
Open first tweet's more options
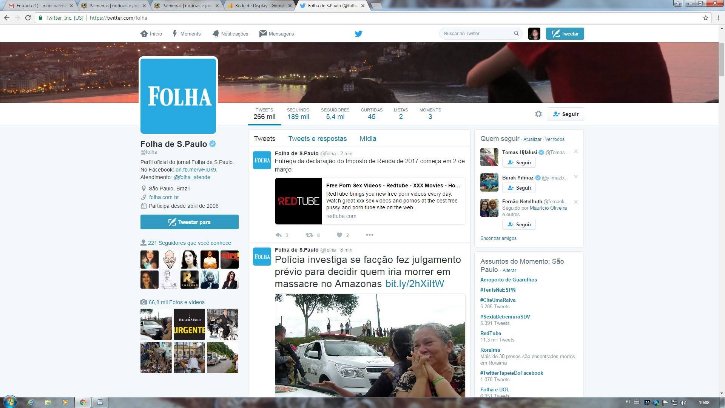tap(369, 235)
